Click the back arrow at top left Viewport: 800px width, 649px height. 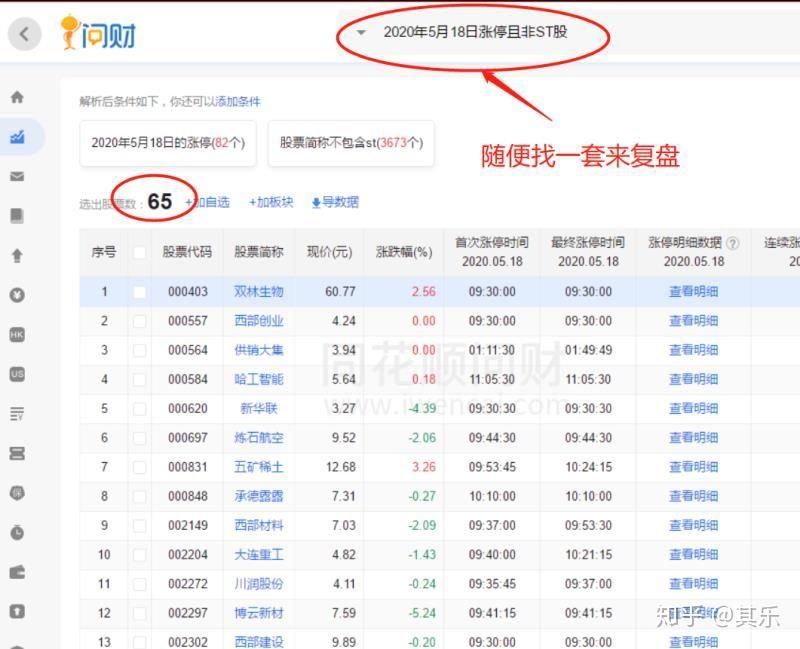click(24, 33)
